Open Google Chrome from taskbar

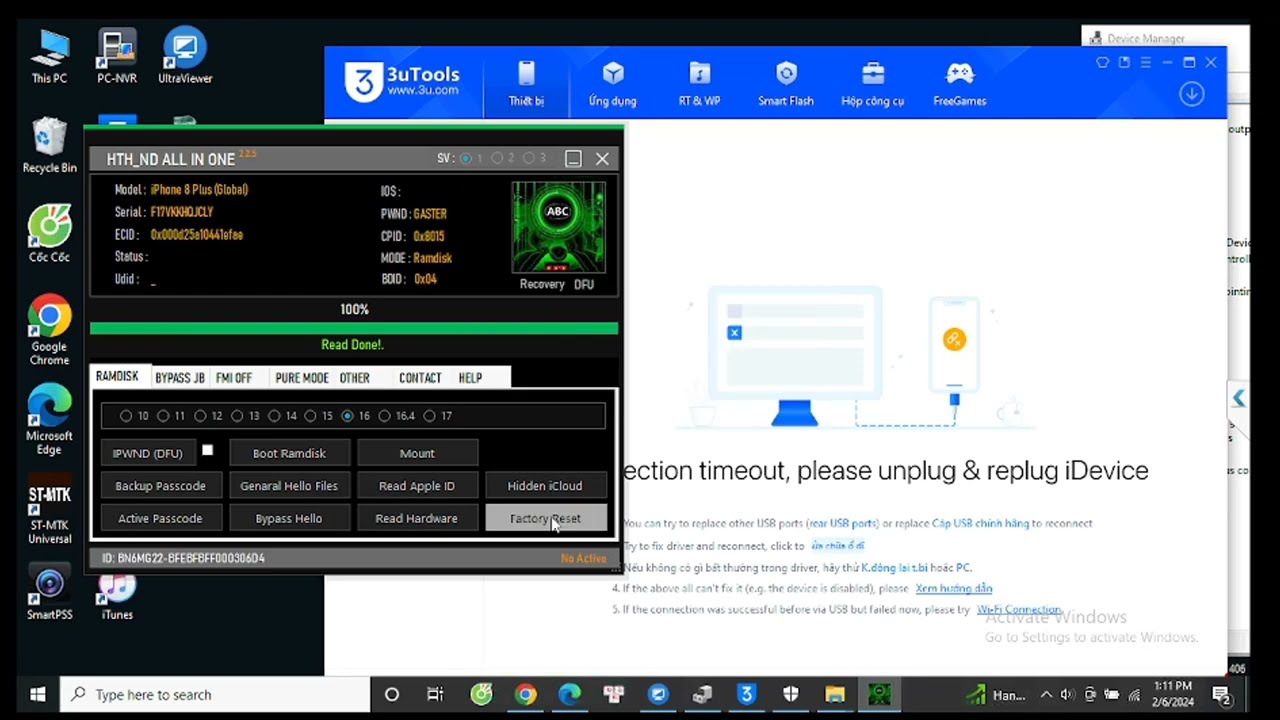(x=525, y=694)
